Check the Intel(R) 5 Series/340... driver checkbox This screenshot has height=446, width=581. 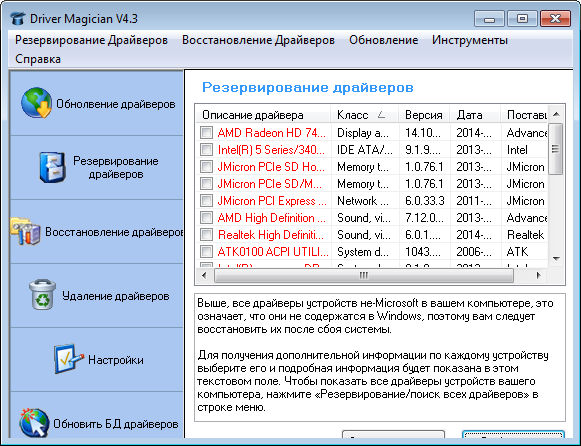coord(206,149)
